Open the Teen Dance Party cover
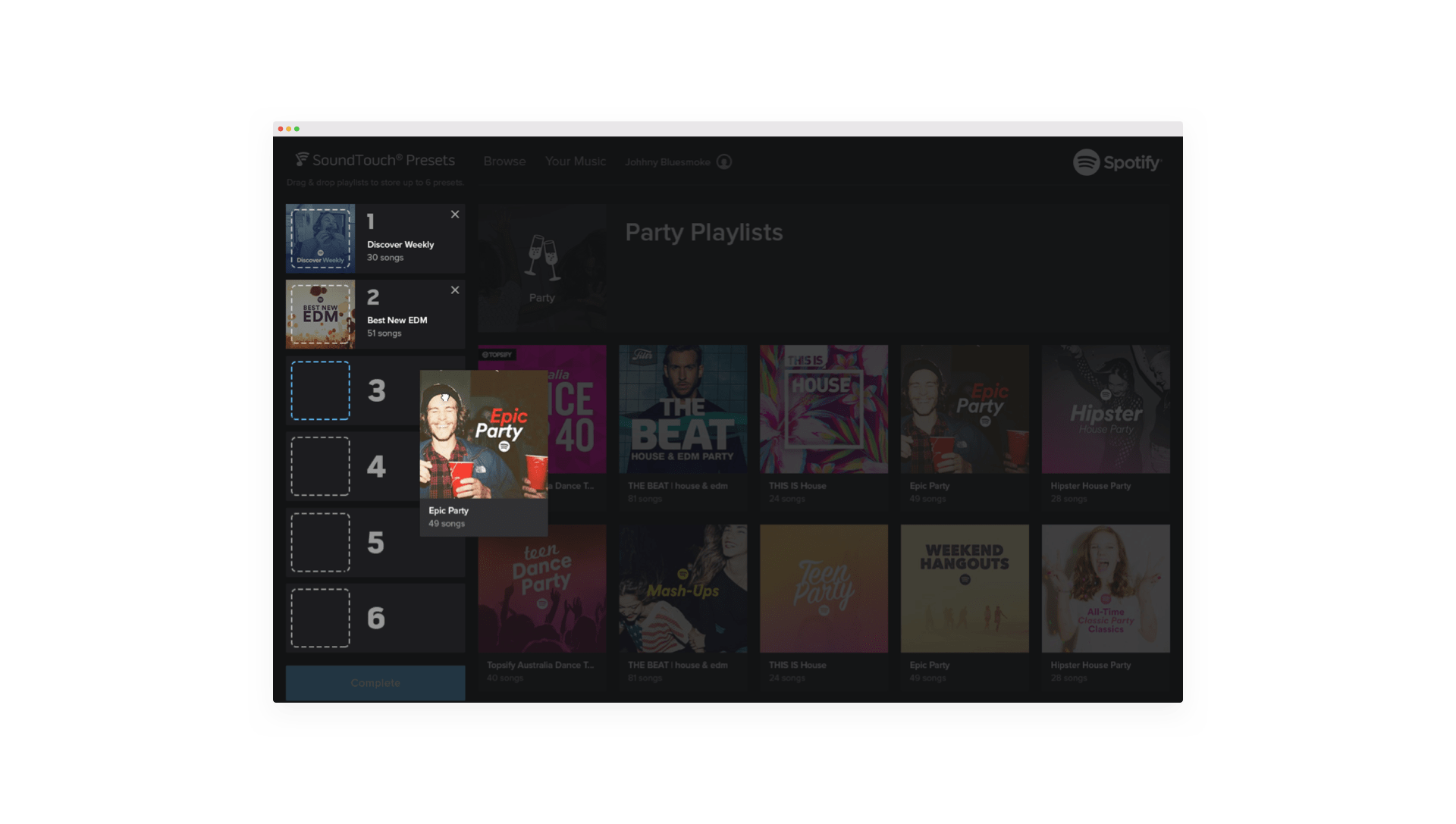This screenshot has height=824, width=1456. click(542, 588)
